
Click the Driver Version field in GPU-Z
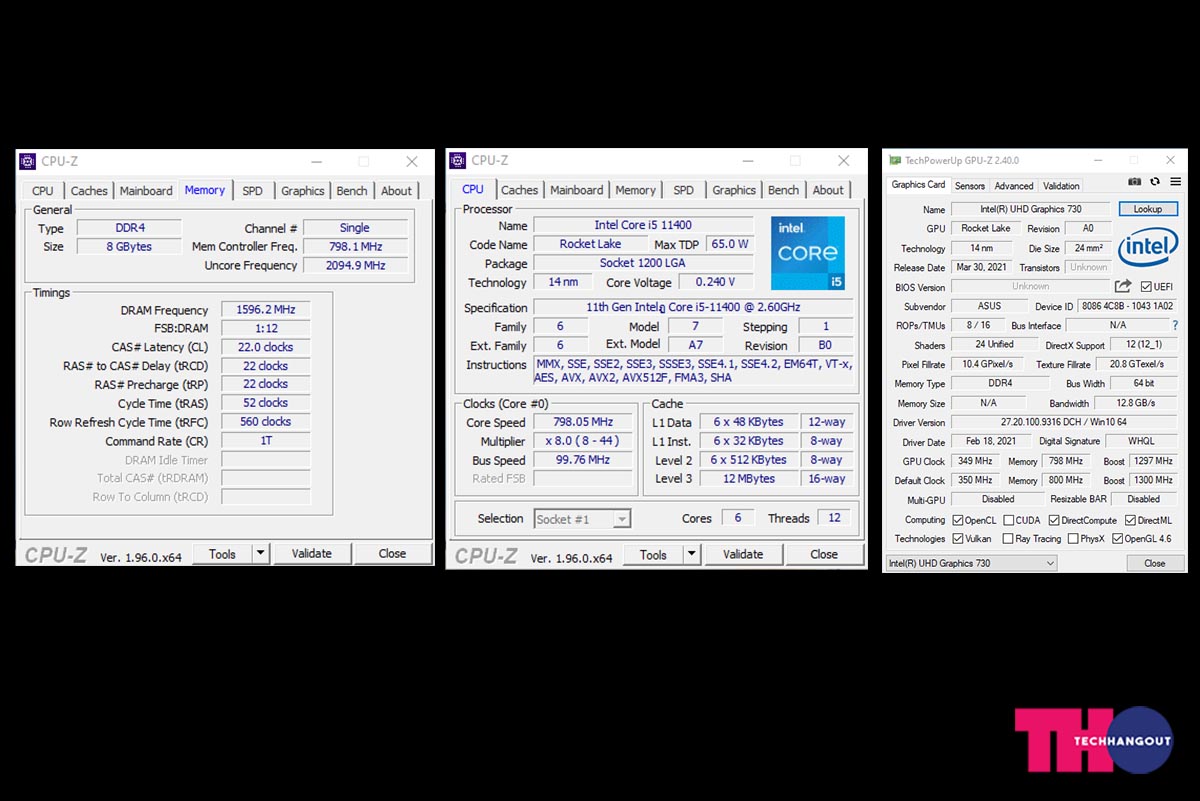pyautogui.click(x=1064, y=422)
